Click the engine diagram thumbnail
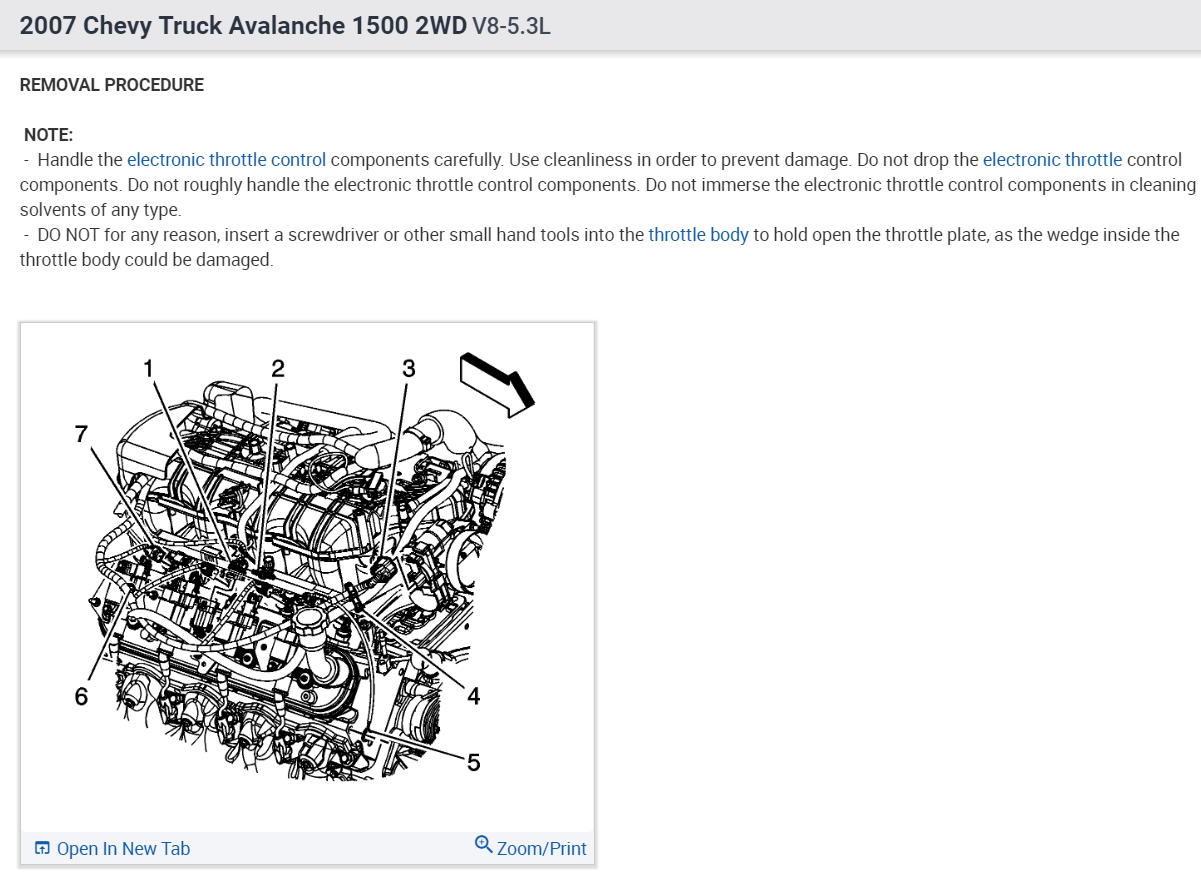Viewport: 1201px width, 889px height. 307,577
